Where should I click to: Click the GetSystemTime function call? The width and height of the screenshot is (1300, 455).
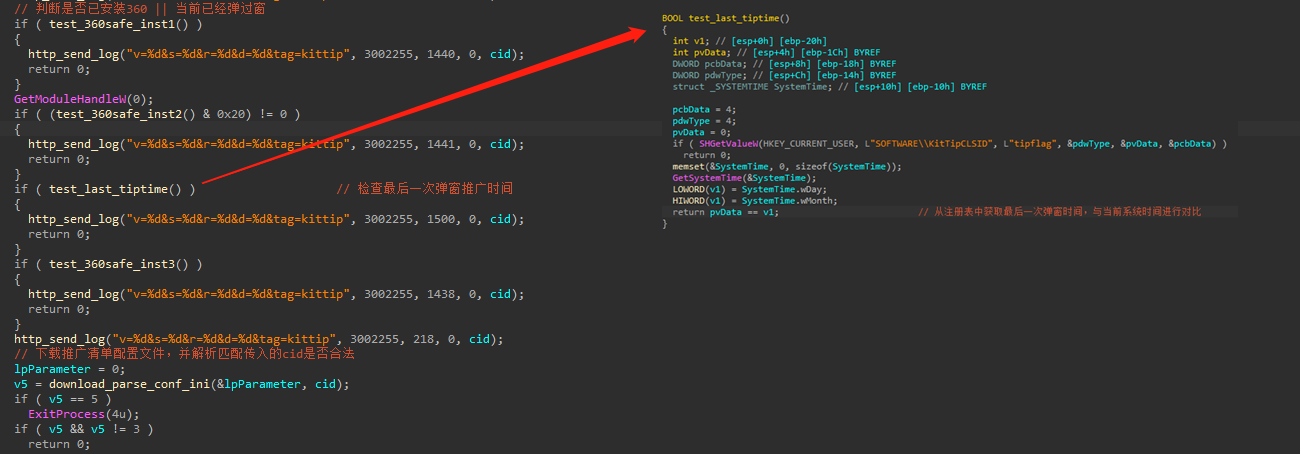tap(704, 178)
